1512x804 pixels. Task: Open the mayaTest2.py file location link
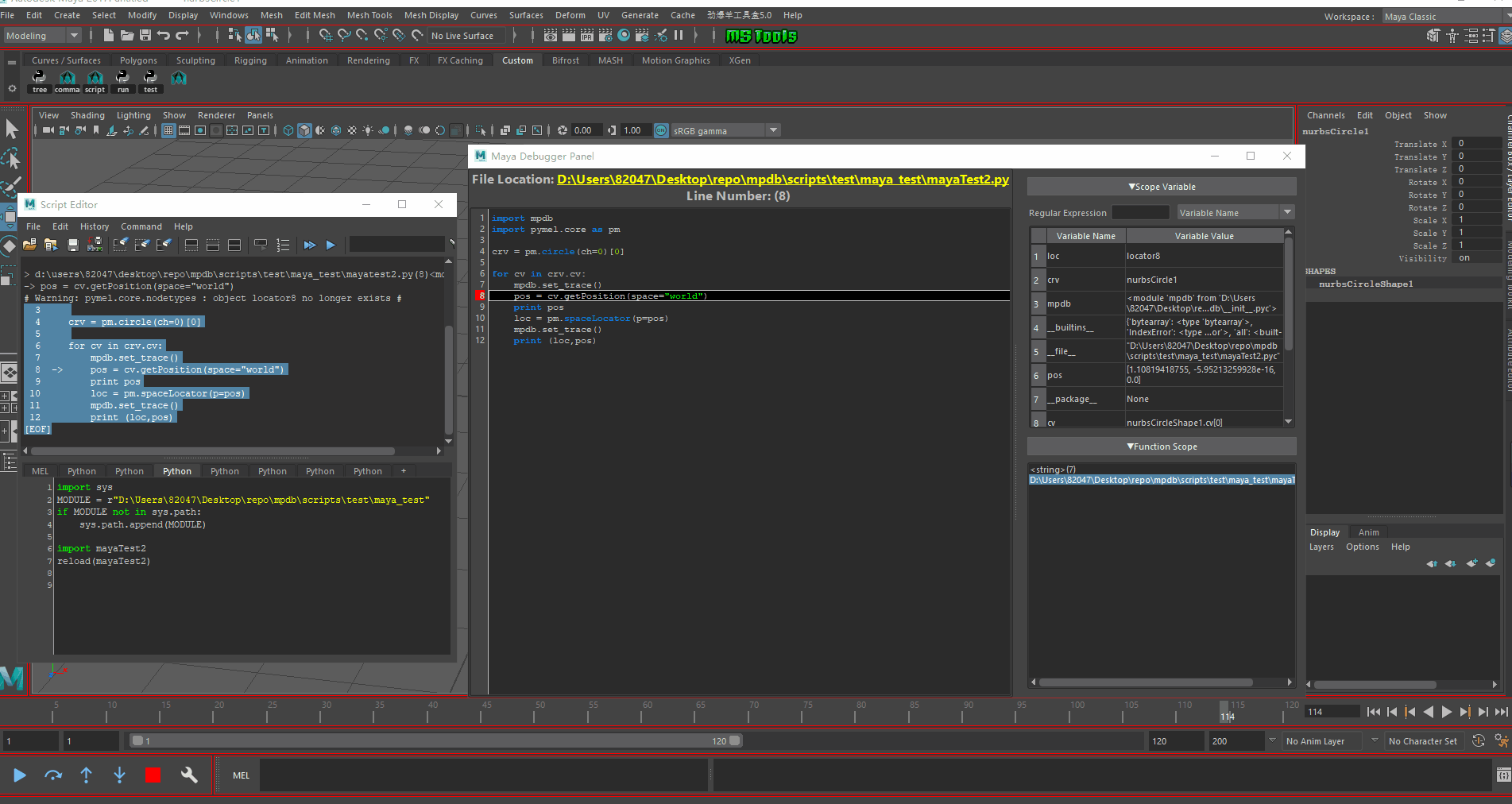[x=783, y=180]
